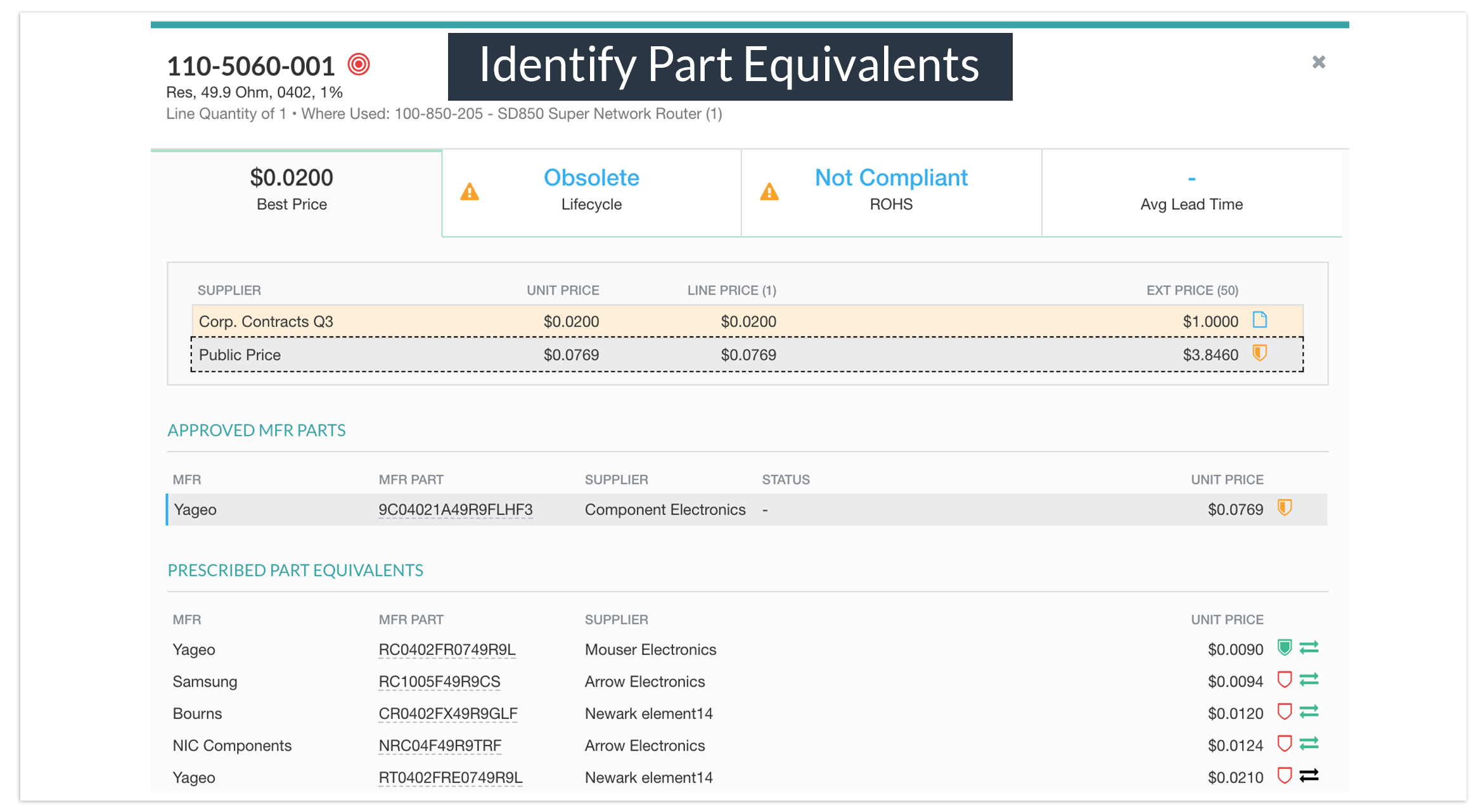Click red shield icon on RT0402FRE0749R9L row

[x=1285, y=775]
